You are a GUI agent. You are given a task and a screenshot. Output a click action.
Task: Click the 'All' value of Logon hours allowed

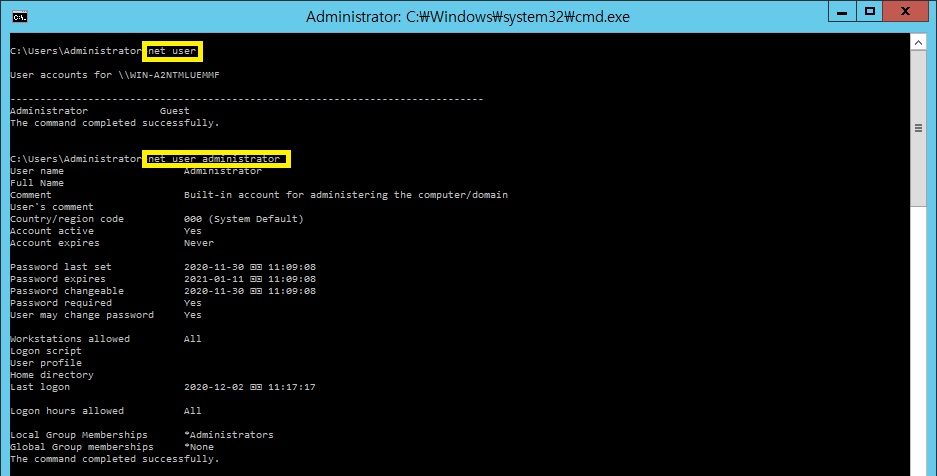coord(192,411)
